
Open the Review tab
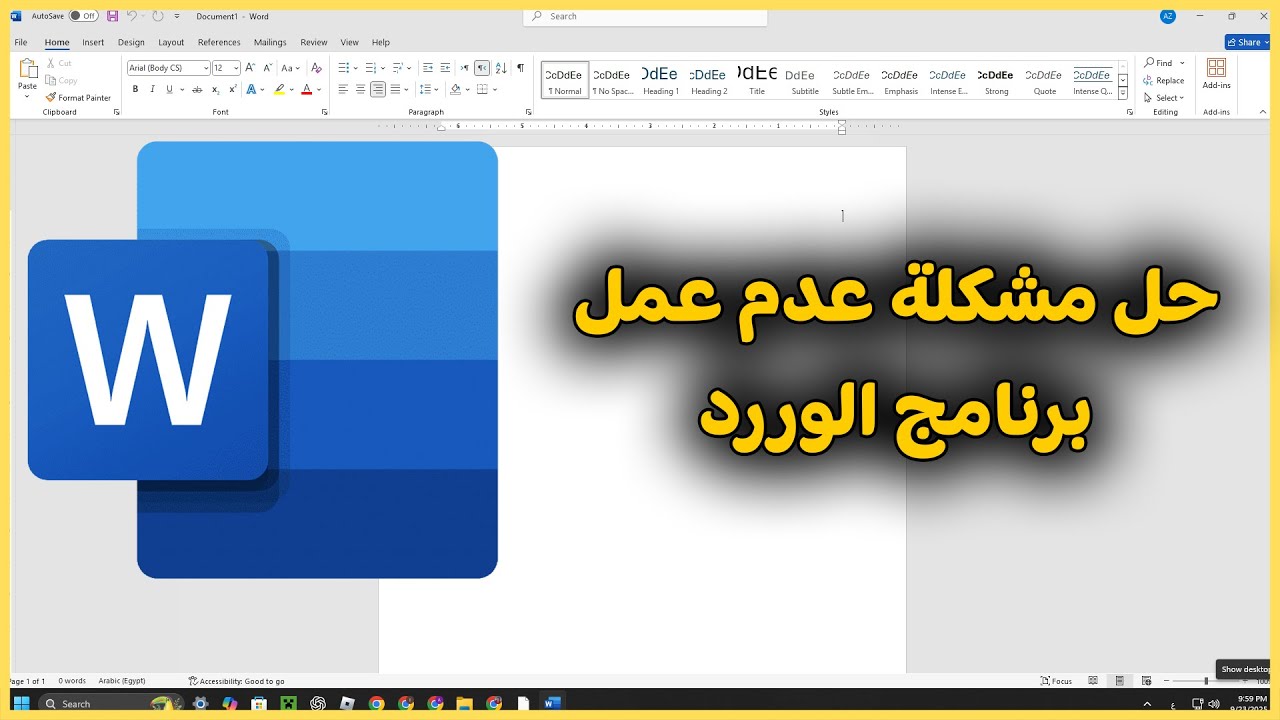(314, 42)
